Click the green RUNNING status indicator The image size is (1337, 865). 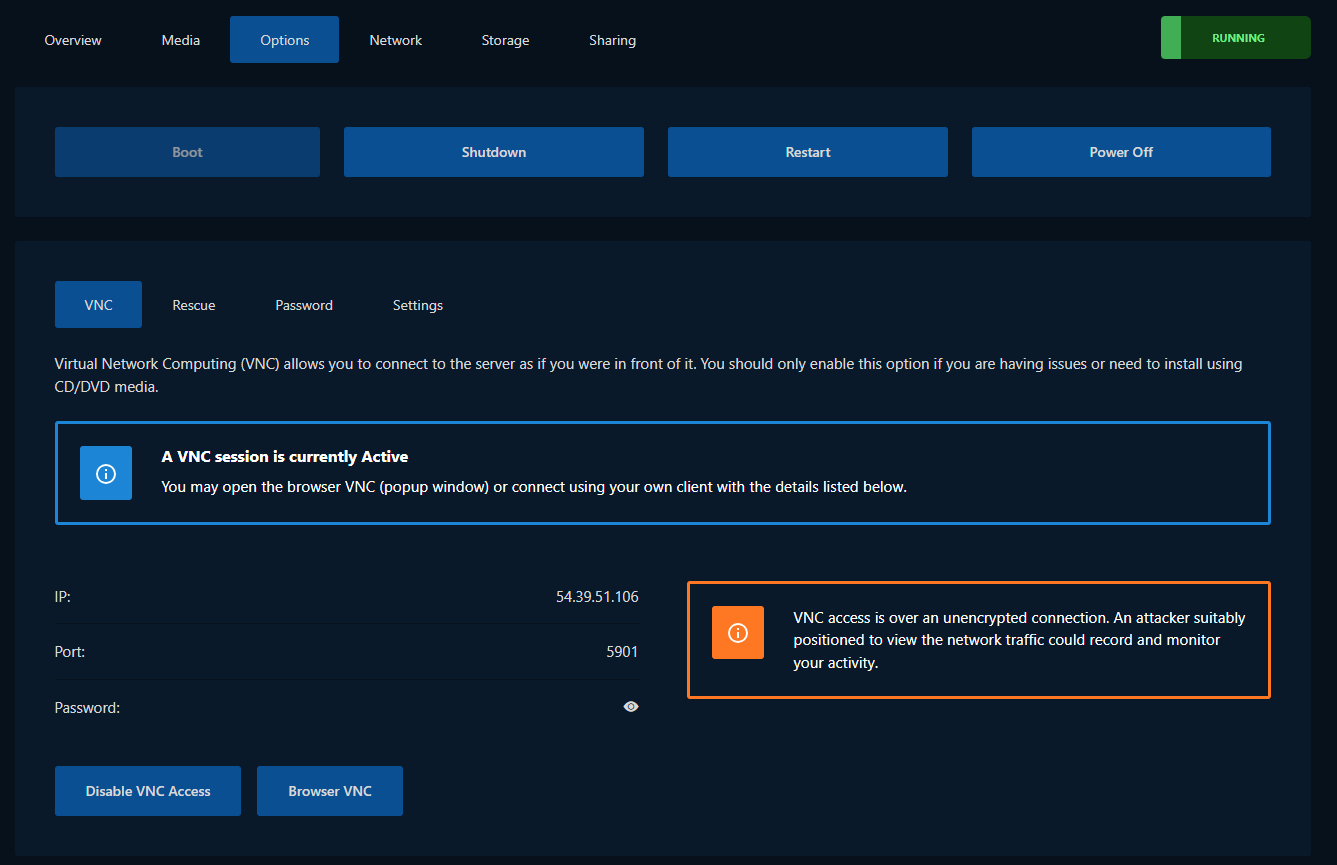tap(1235, 38)
